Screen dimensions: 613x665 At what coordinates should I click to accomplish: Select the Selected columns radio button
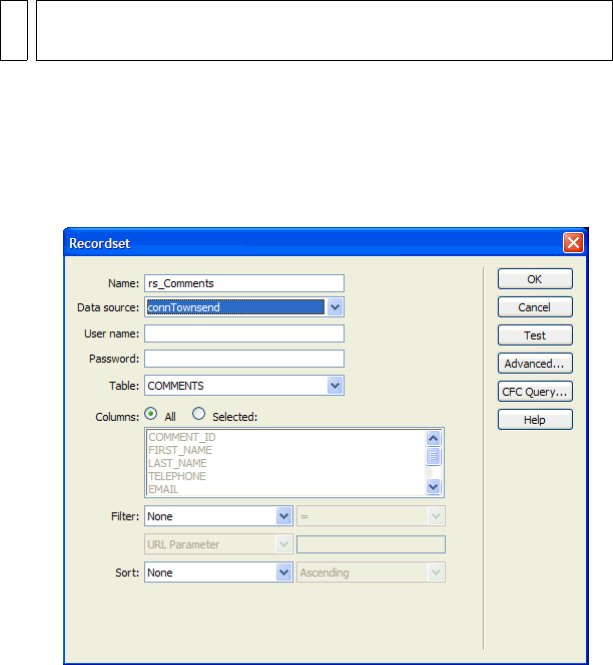coord(199,414)
